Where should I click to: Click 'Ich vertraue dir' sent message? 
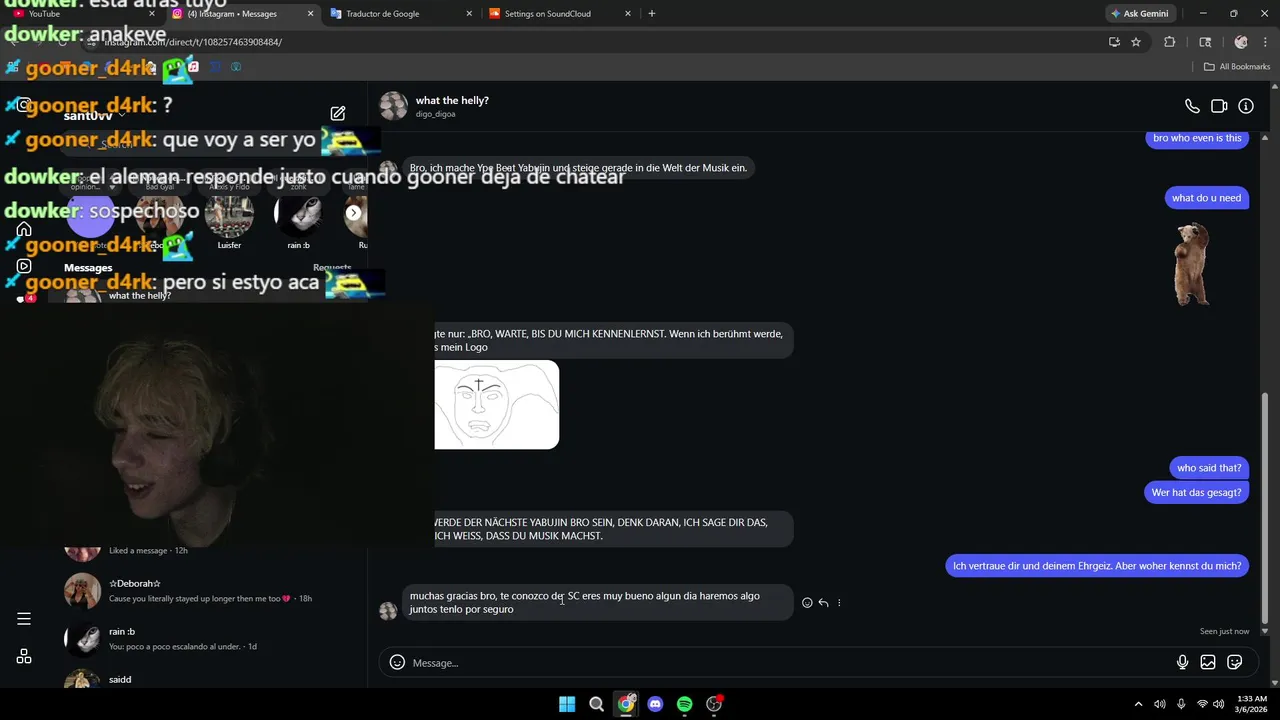coord(1097,566)
